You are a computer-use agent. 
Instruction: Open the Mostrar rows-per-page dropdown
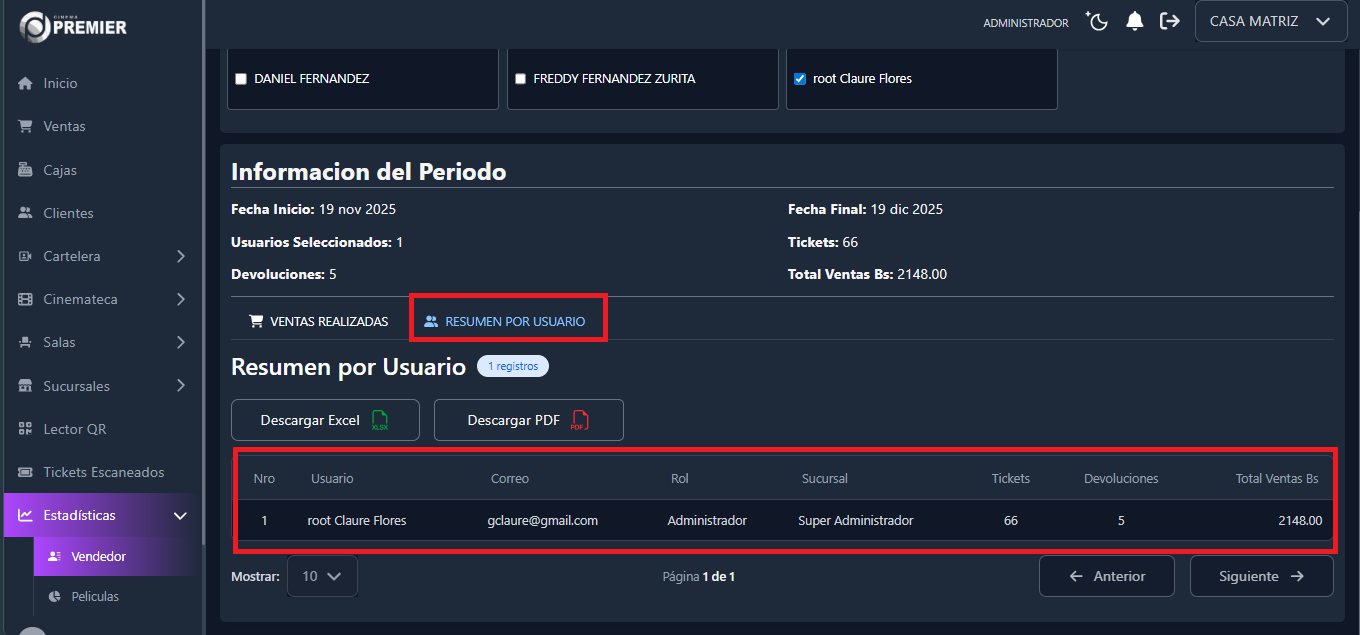tap(322, 576)
